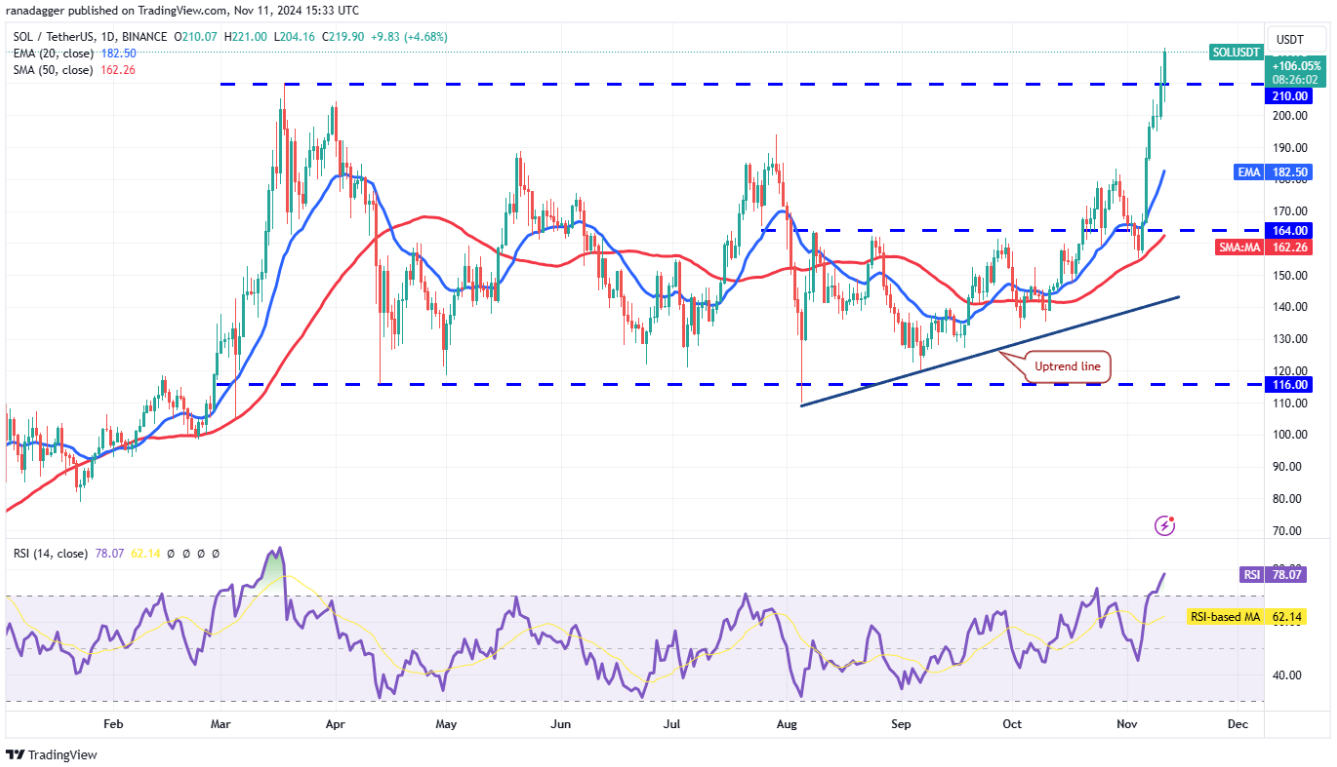This screenshot has height=767, width=1337.
Task: Click the blue 116.00 price level label
Action: pyautogui.click(x=1289, y=384)
